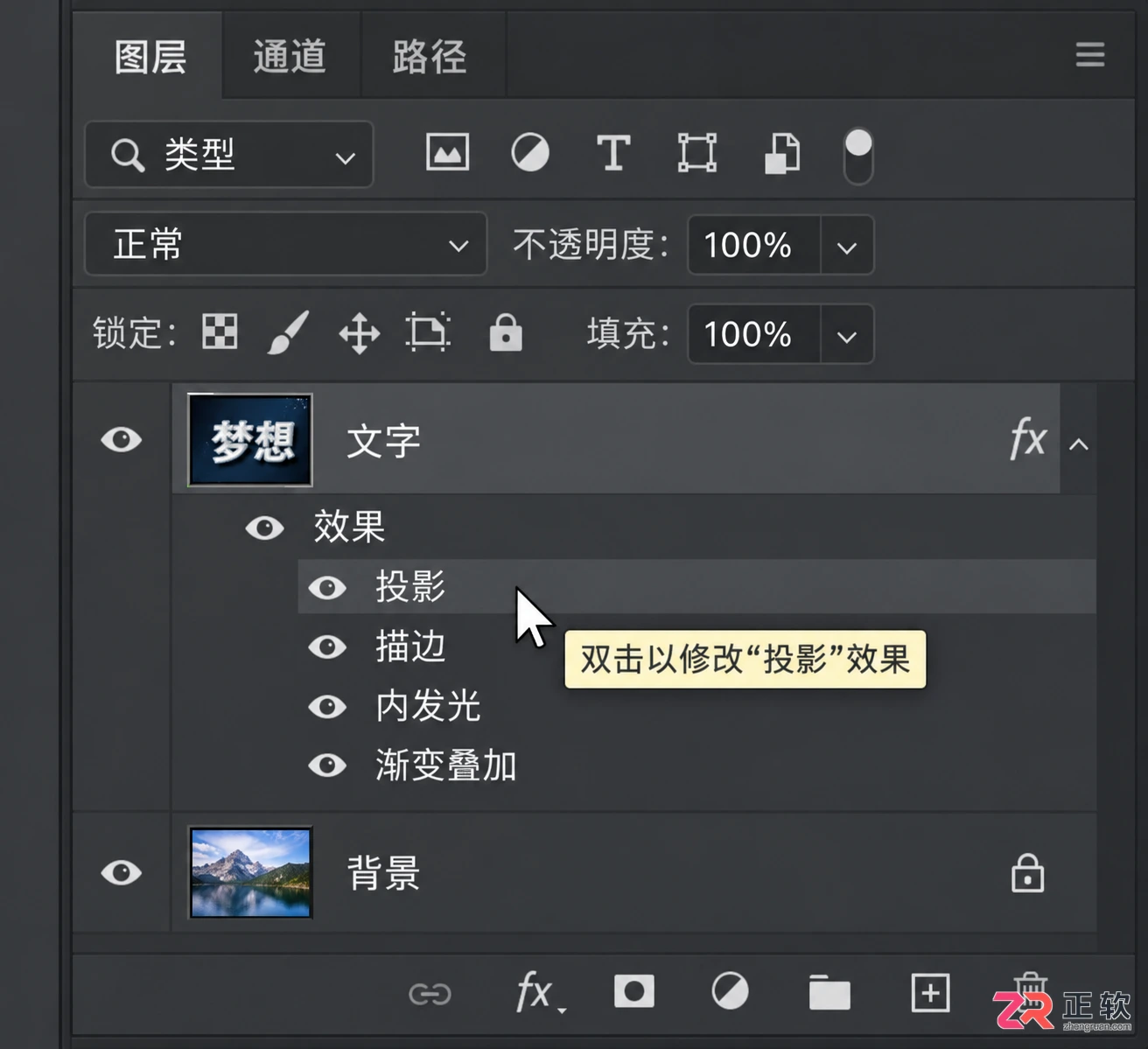Screen dimensions: 1148x1049
Task: Lock transparent pixels checkerboard icon
Action: point(220,332)
